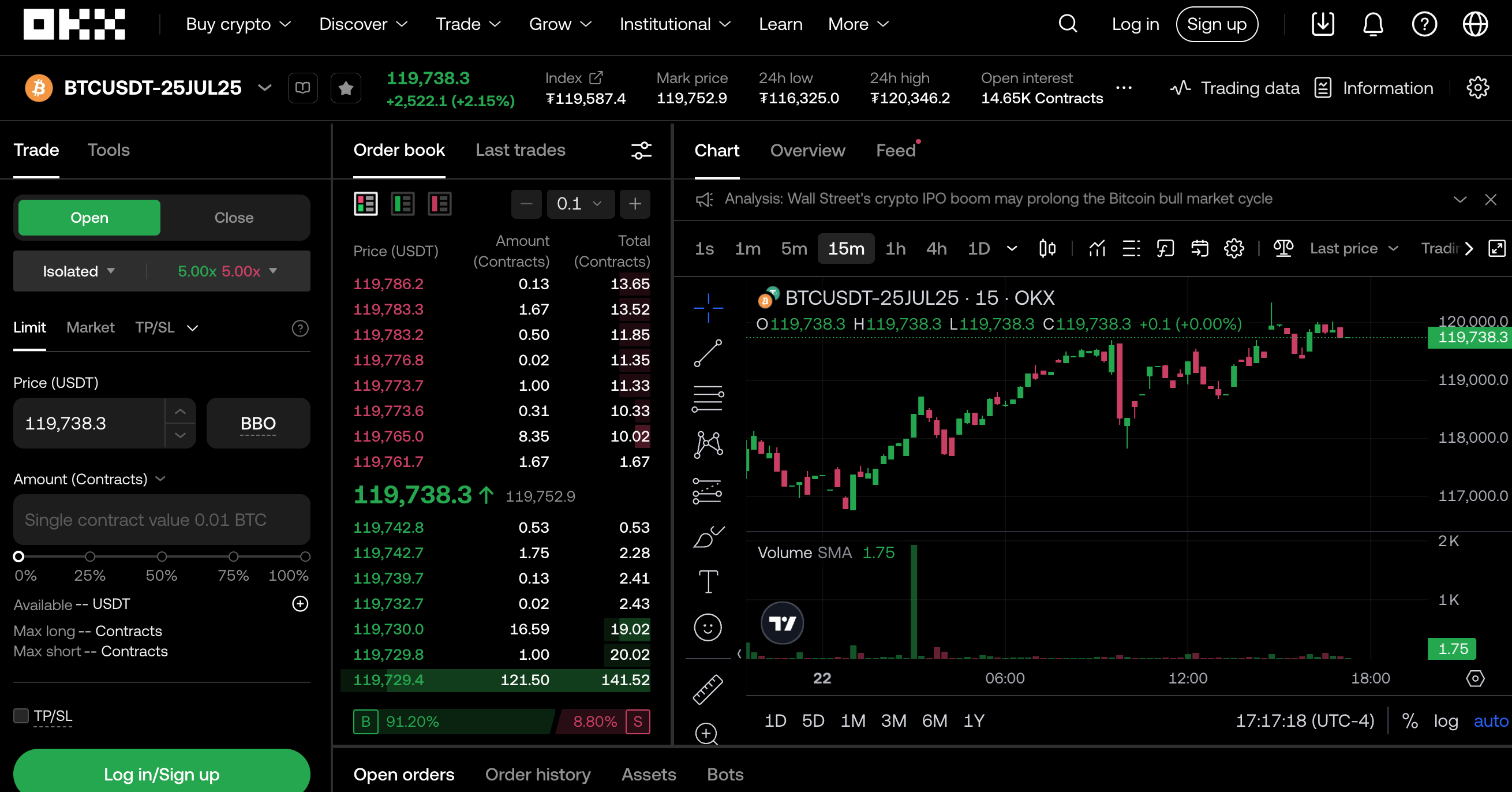Select the 1h chart timeframe

(895, 248)
